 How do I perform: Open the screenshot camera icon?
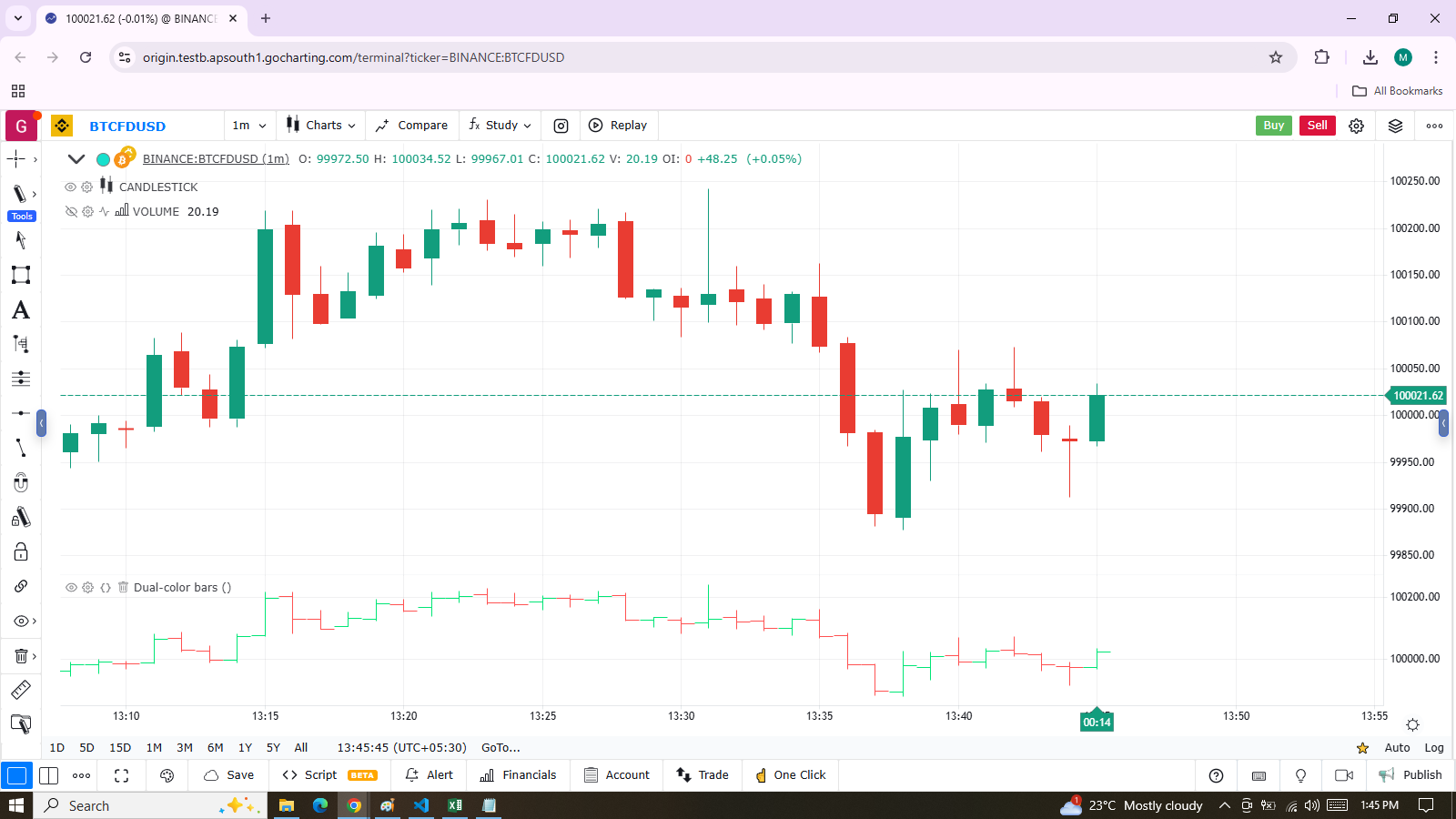[561, 126]
